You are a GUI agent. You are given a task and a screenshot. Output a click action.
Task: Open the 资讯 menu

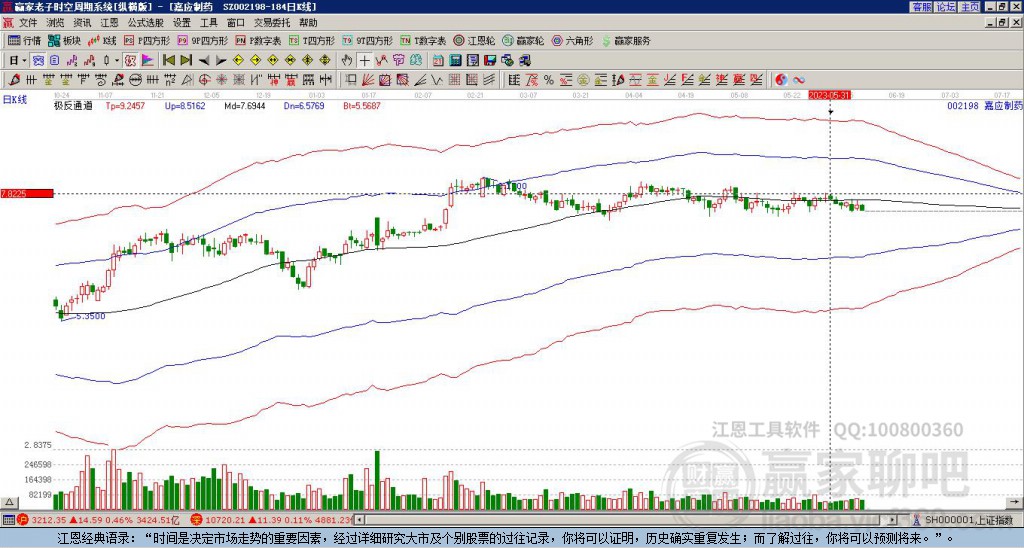point(82,23)
